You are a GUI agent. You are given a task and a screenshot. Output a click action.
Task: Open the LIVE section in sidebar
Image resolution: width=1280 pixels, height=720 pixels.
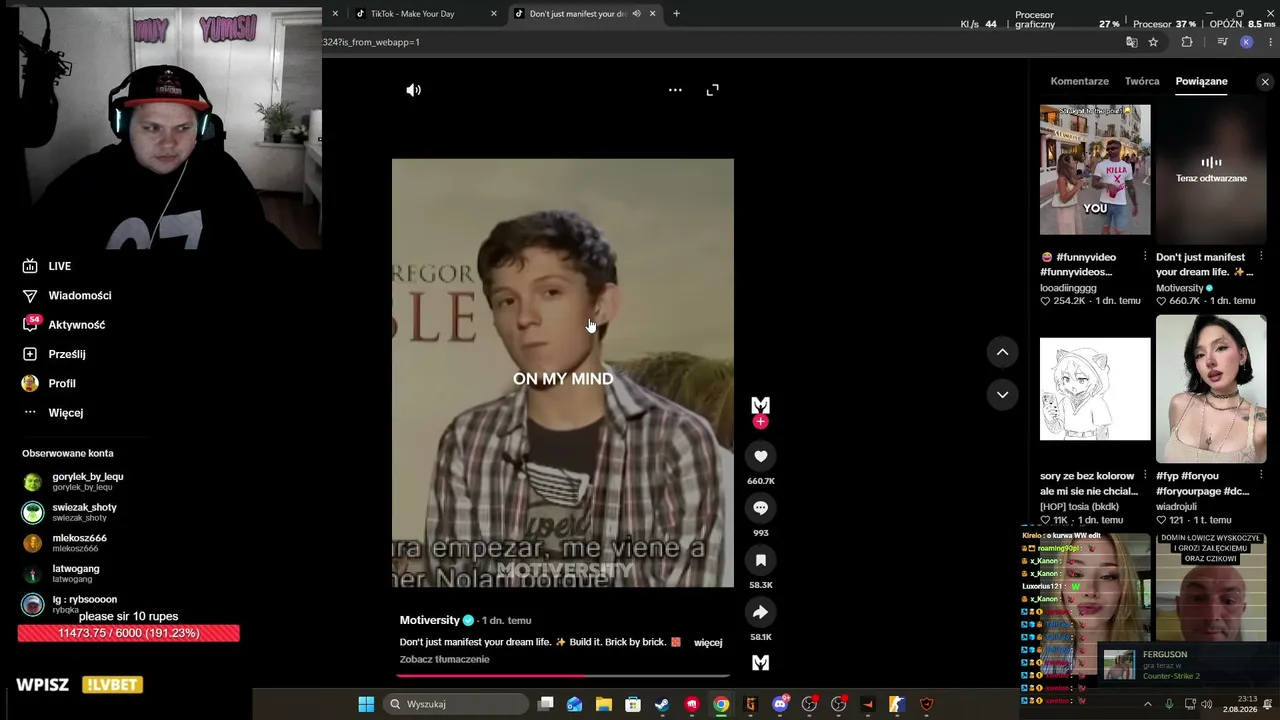point(60,266)
